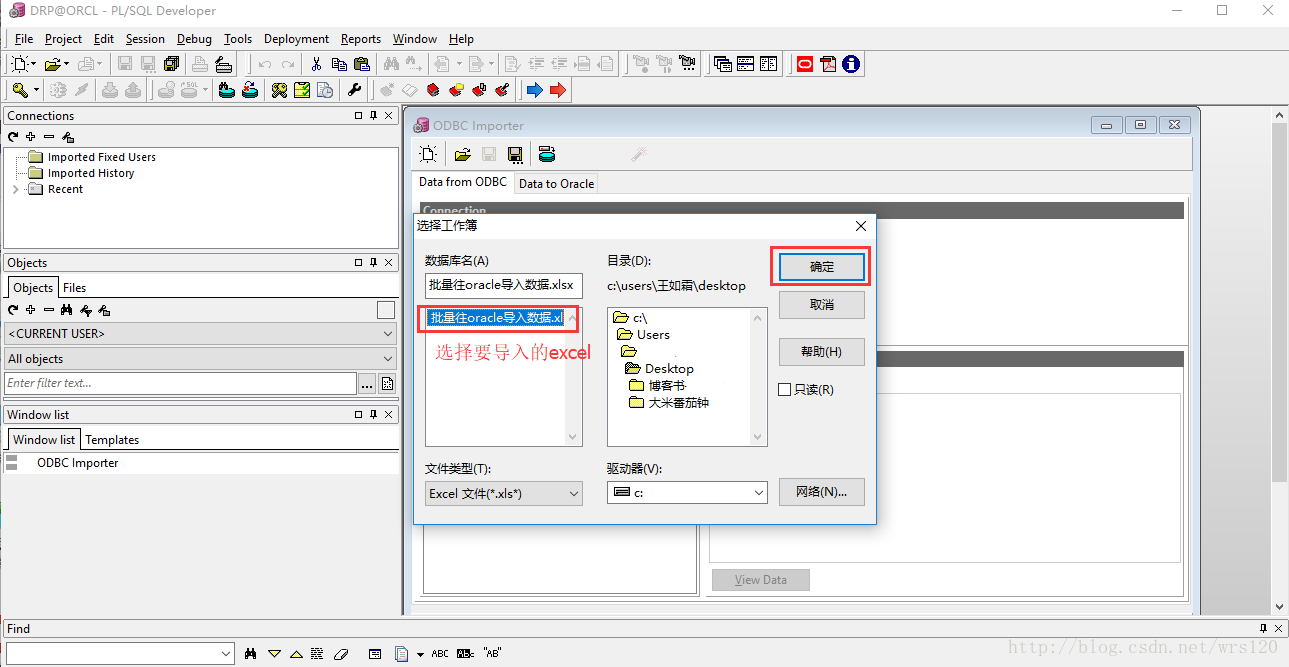The width and height of the screenshot is (1289, 667).
Task: Click the database icon in ODBC Importer toolbar
Action: point(546,154)
